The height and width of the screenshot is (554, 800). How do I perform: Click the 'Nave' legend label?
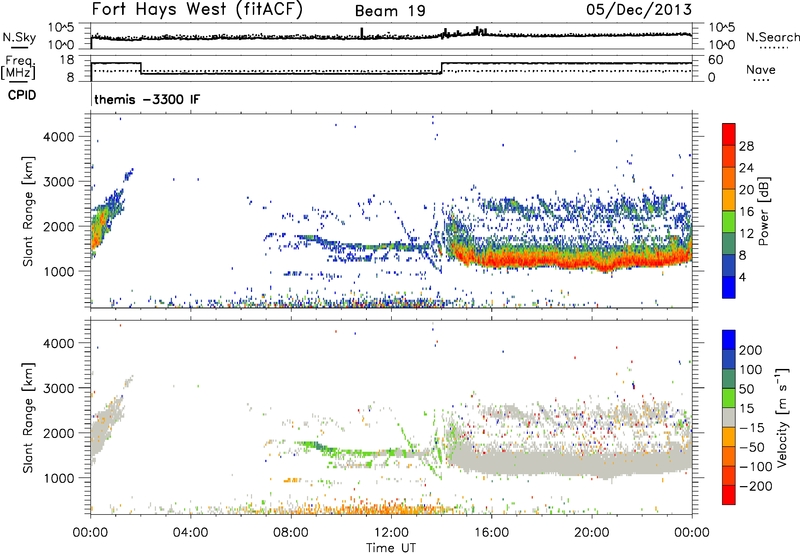(x=761, y=69)
